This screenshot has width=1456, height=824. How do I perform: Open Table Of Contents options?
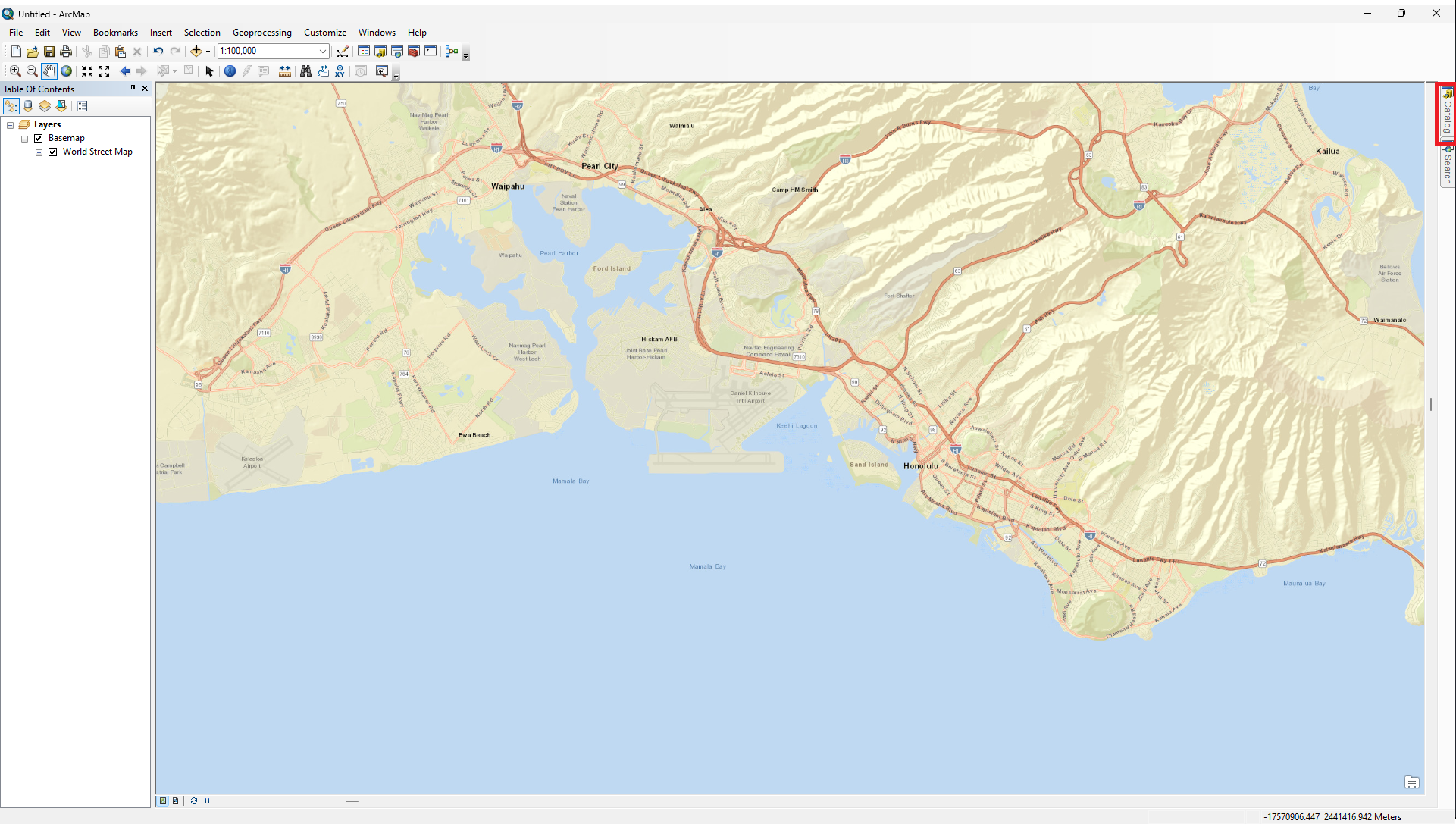(83, 106)
